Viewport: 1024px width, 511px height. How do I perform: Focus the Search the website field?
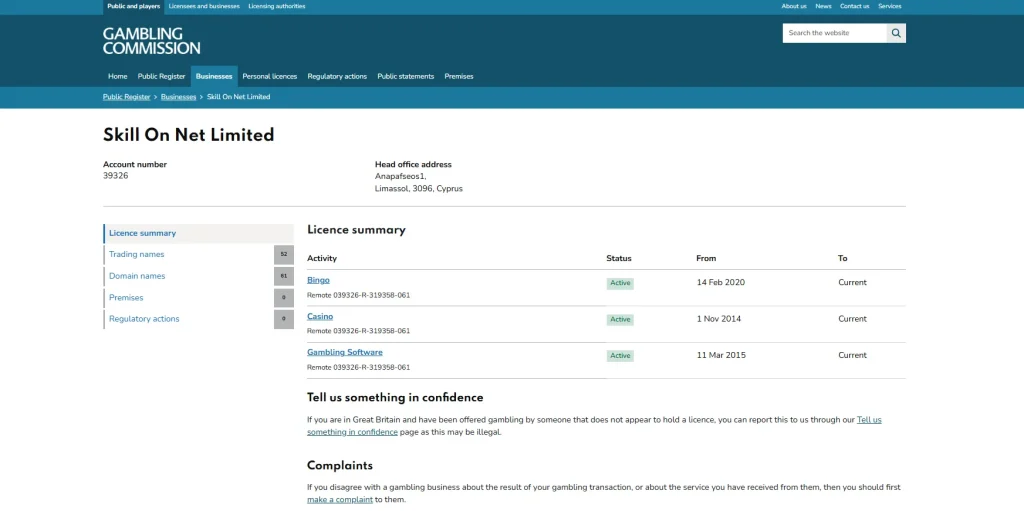[x=835, y=33]
